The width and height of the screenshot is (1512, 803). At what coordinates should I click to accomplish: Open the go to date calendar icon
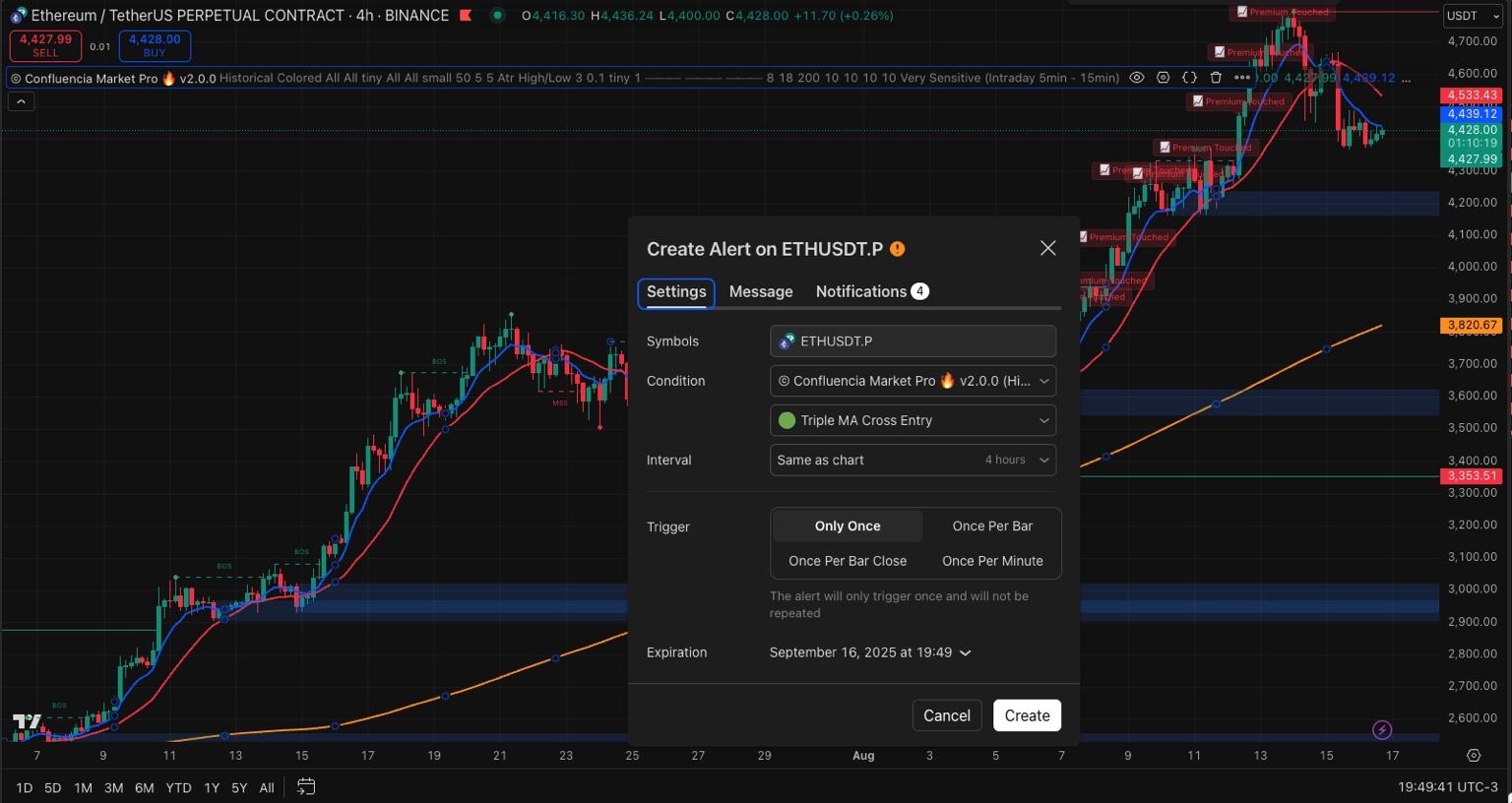pyautogui.click(x=306, y=787)
